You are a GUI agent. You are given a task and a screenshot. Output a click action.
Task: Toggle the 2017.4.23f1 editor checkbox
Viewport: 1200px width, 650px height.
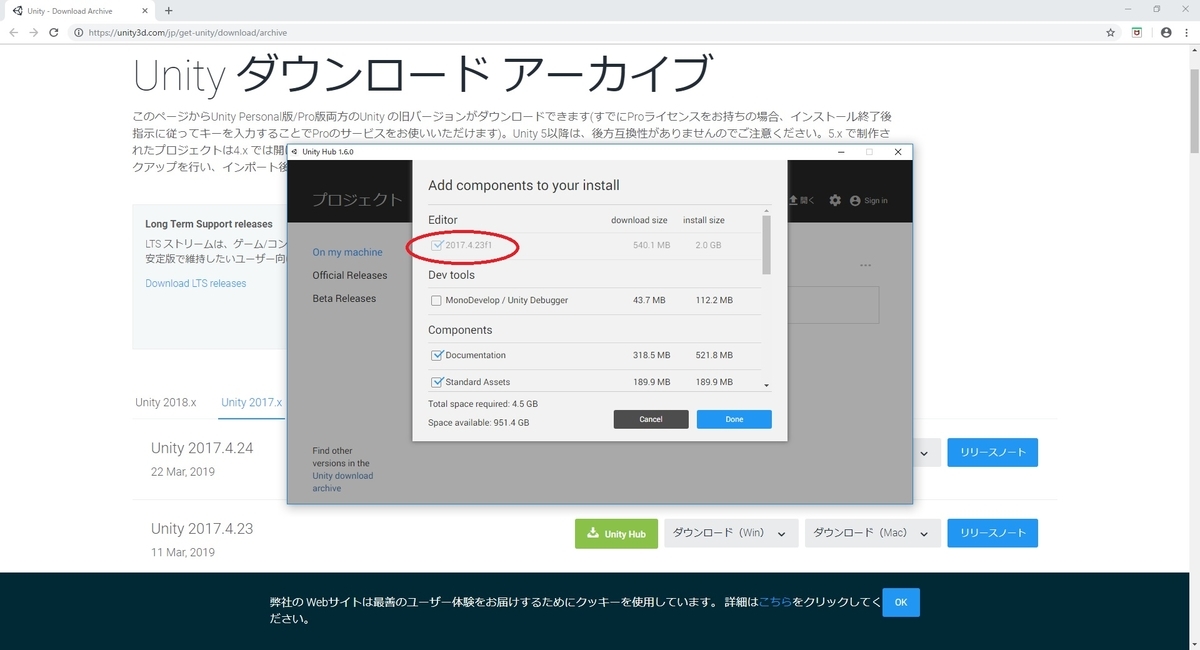pyautogui.click(x=437, y=245)
